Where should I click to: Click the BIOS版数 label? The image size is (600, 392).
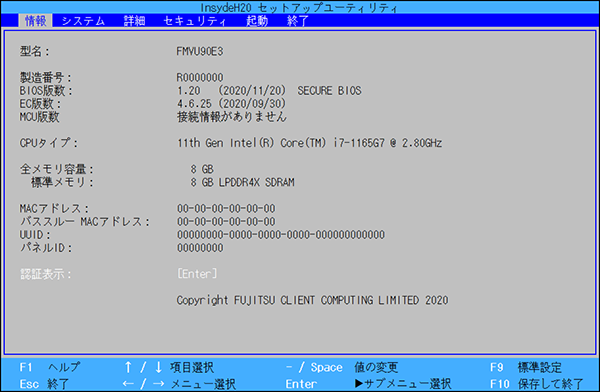46,91
